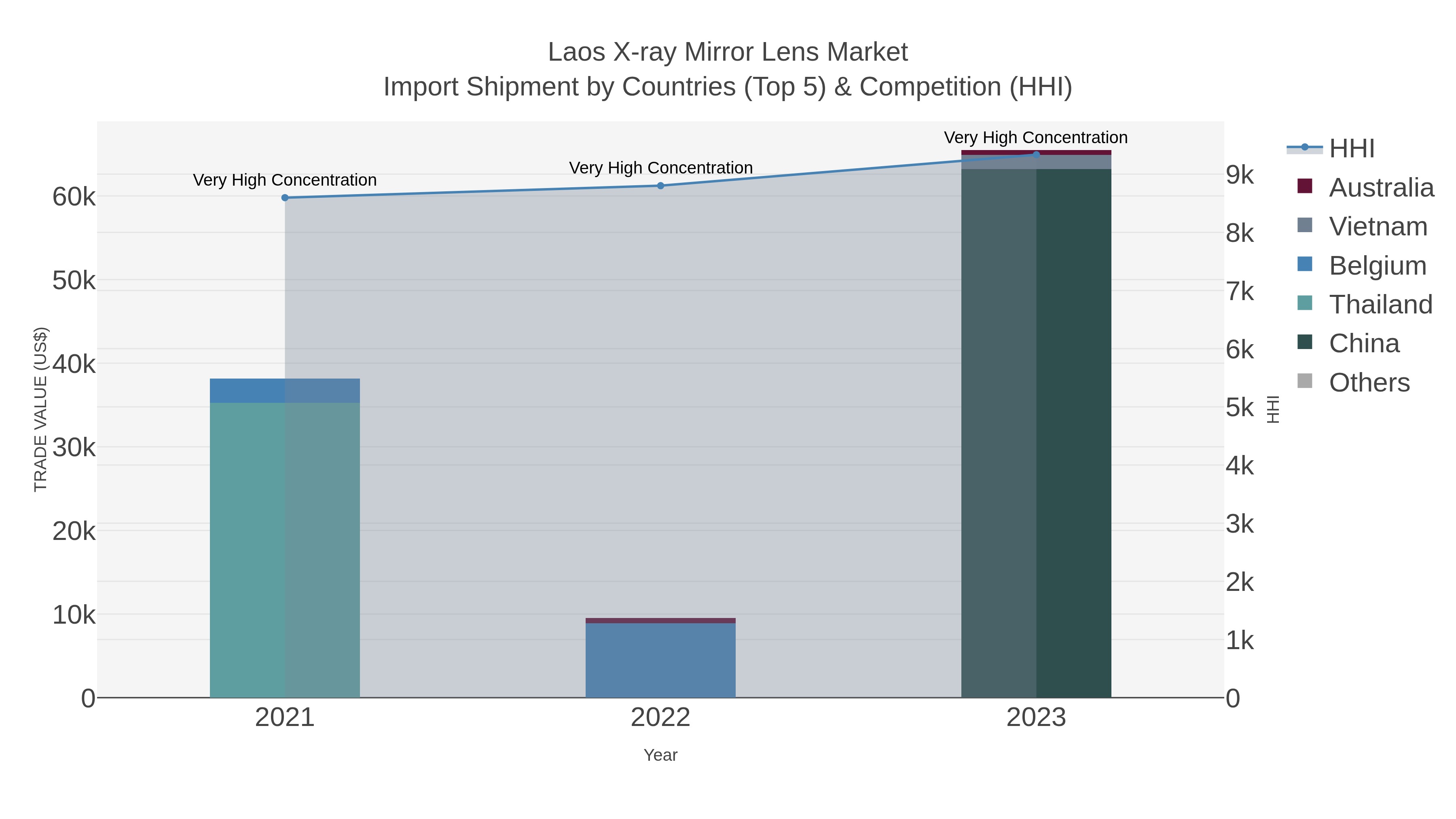Click the Australia sliver atop the 2022 bar
The width and height of the screenshot is (1456, 819).
pyautogui.click(x=660, y=620)
